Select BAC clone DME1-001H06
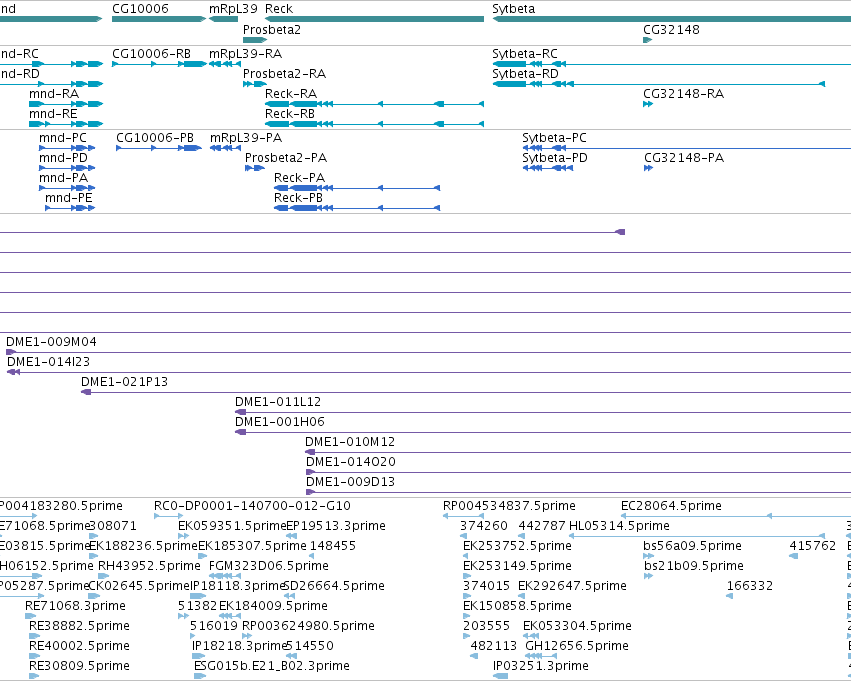The width and height of the screenshot is (851, 681). [x=280, y=422]
